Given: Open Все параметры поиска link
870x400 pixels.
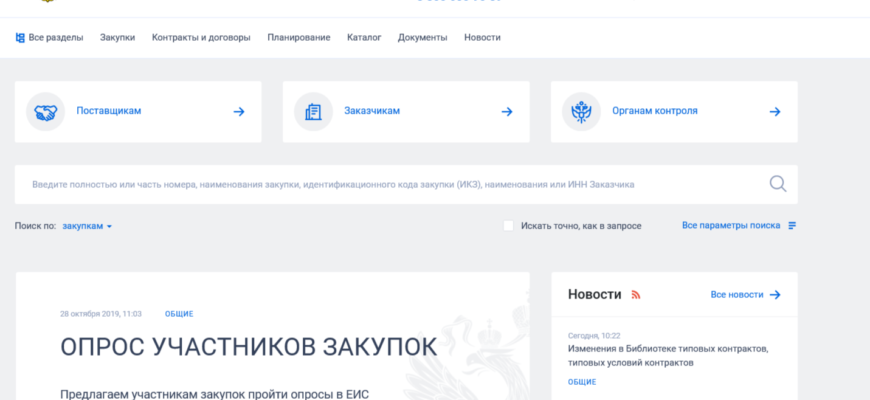Looking at the screenshot, I should pyautogui.click(x=731, y=225).
